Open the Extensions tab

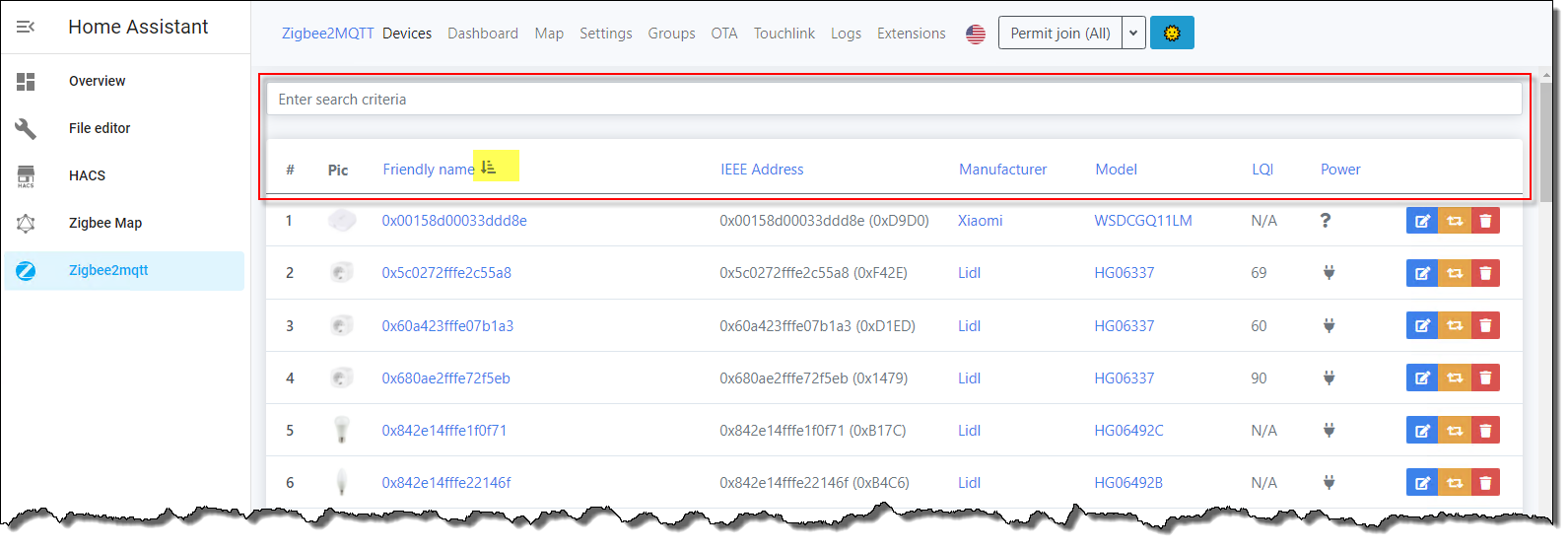pyautogui.click(x=912, y=34)
